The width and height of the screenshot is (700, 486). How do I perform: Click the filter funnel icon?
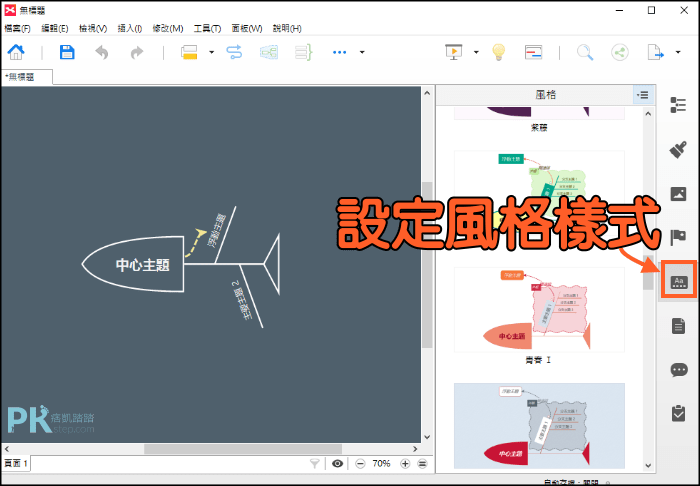[315, 464]
